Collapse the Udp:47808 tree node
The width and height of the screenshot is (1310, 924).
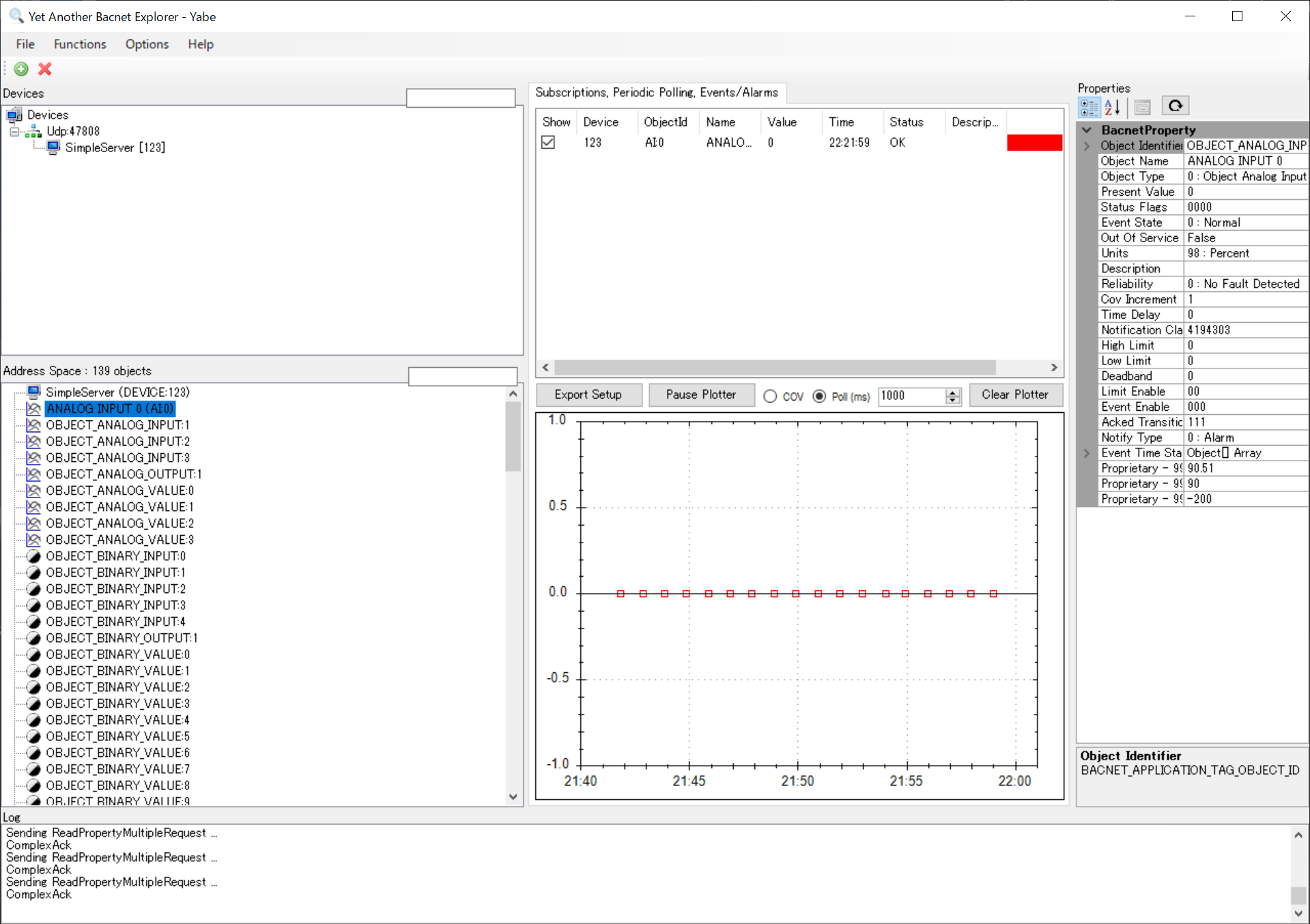[x=15, y=131]
